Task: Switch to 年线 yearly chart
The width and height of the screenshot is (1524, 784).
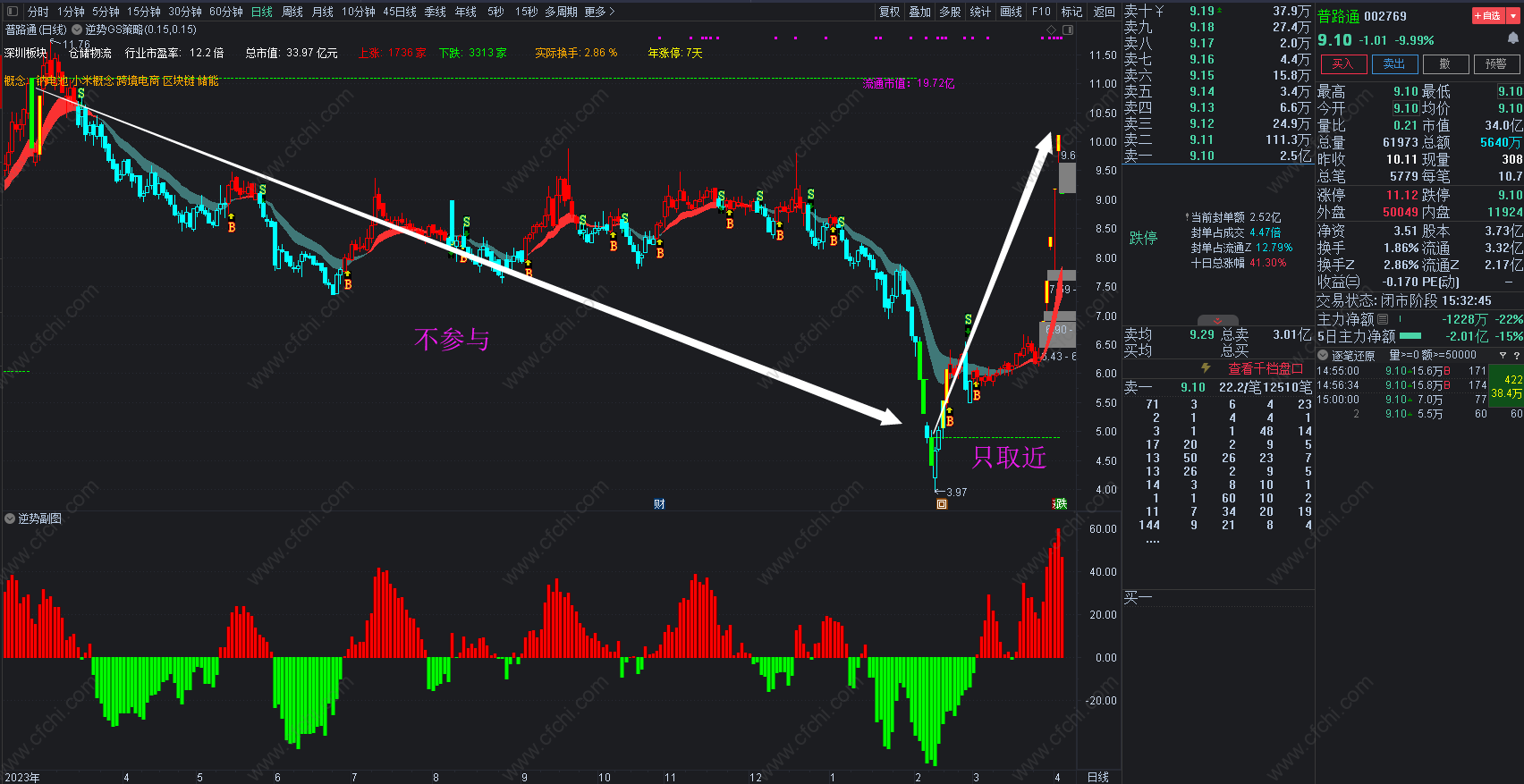Action: [466, 12]
